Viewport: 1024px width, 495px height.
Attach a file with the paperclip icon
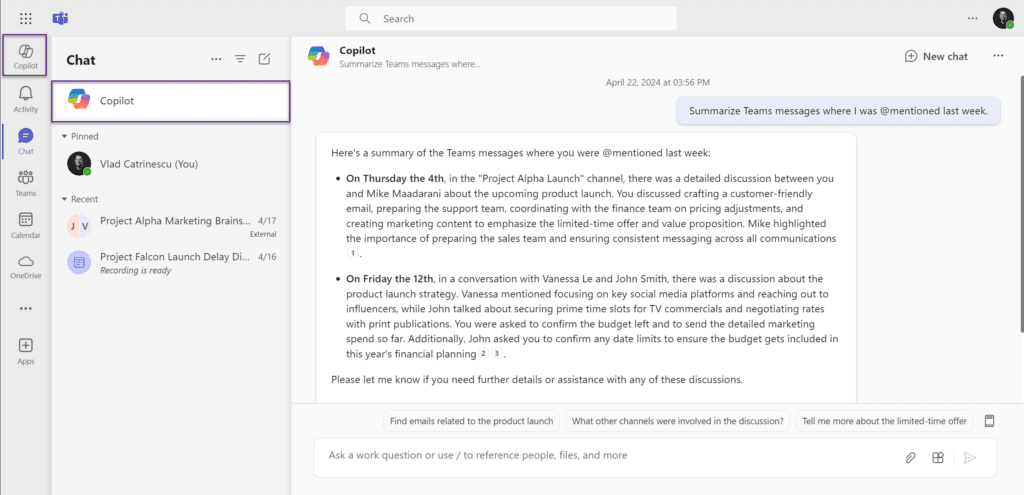click(x=910, y=458)
